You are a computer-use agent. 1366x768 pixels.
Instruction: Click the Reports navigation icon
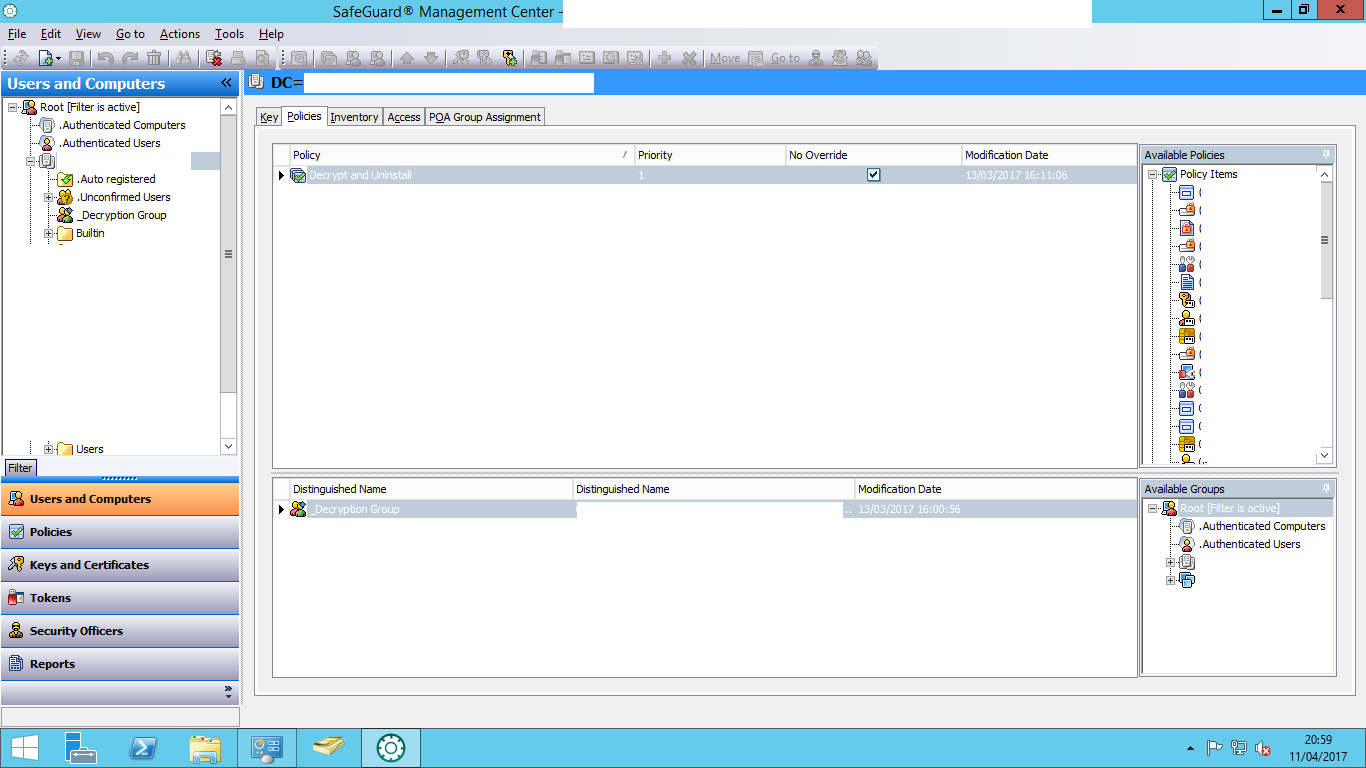tap(15, 663)
